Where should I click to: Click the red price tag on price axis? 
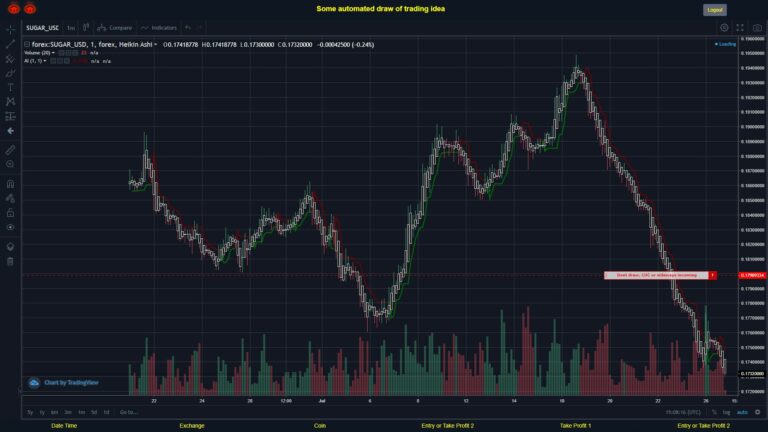752,275
